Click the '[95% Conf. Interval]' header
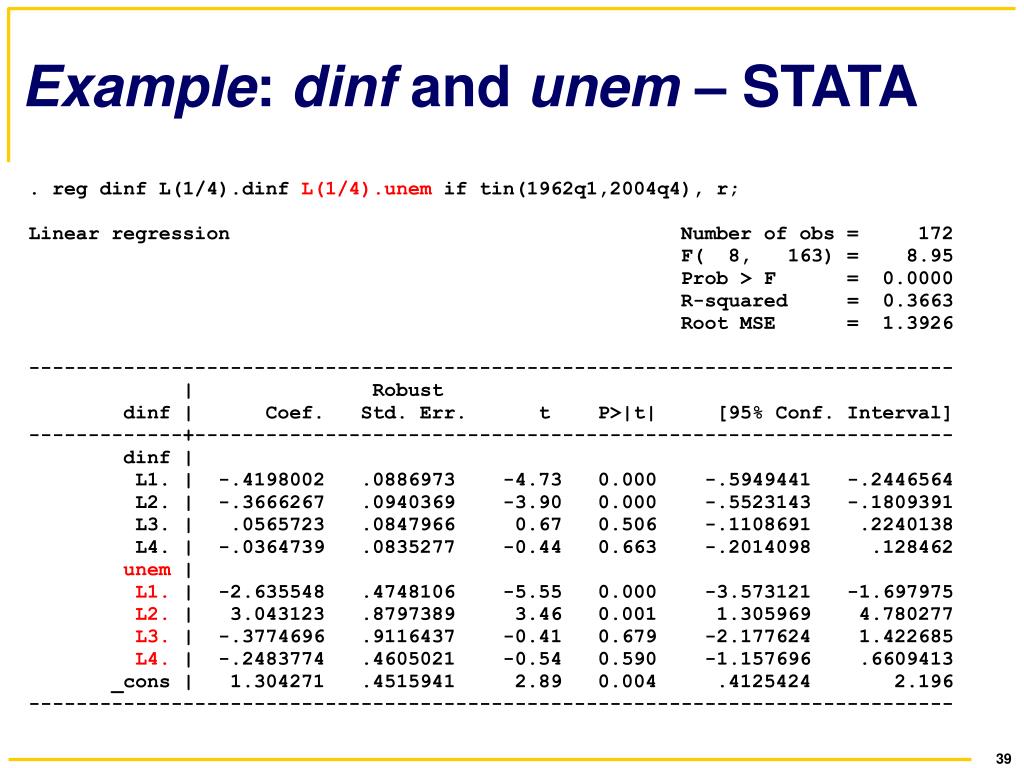Viewport: 1024px width, 768px height. [835, 413]
